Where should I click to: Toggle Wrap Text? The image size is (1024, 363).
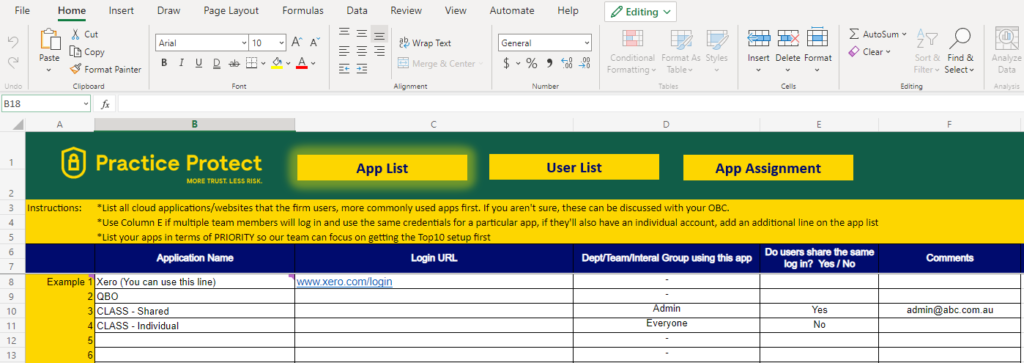coord(424,43)
